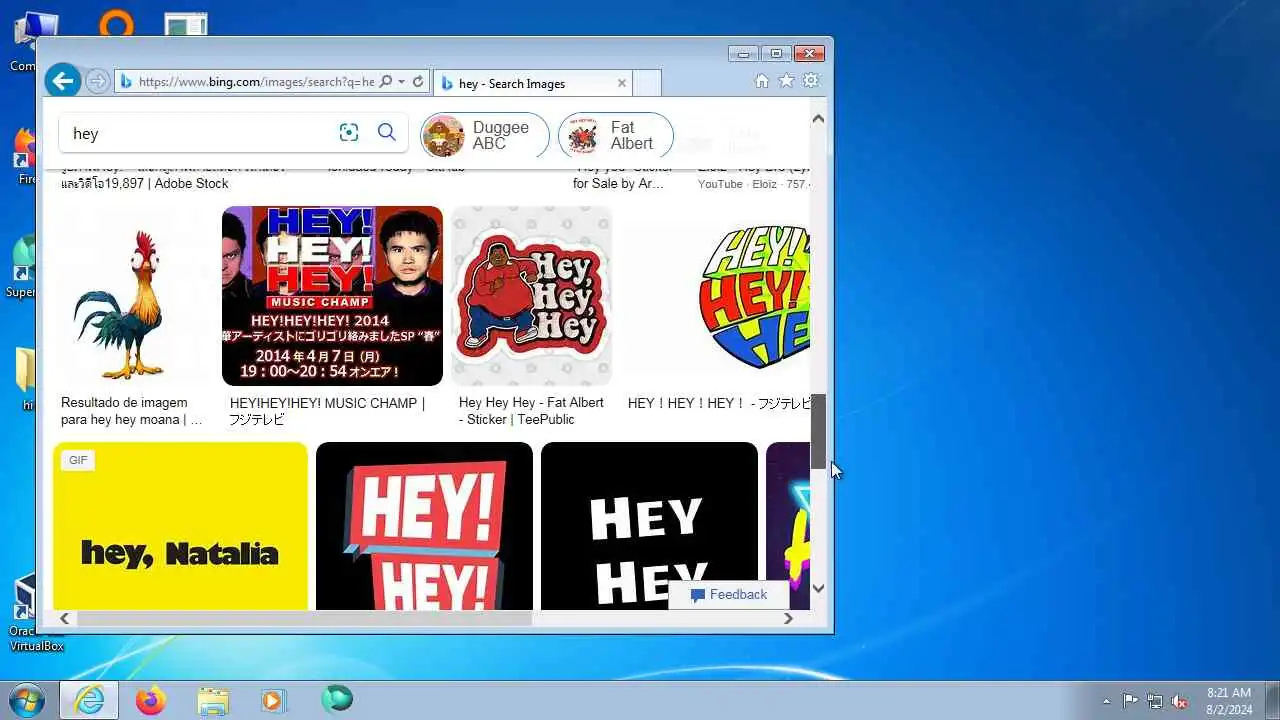Click the green round taskbar app icon
Image resolution: width=1280 pixels, height=720 pixels.
click(337, 700)
